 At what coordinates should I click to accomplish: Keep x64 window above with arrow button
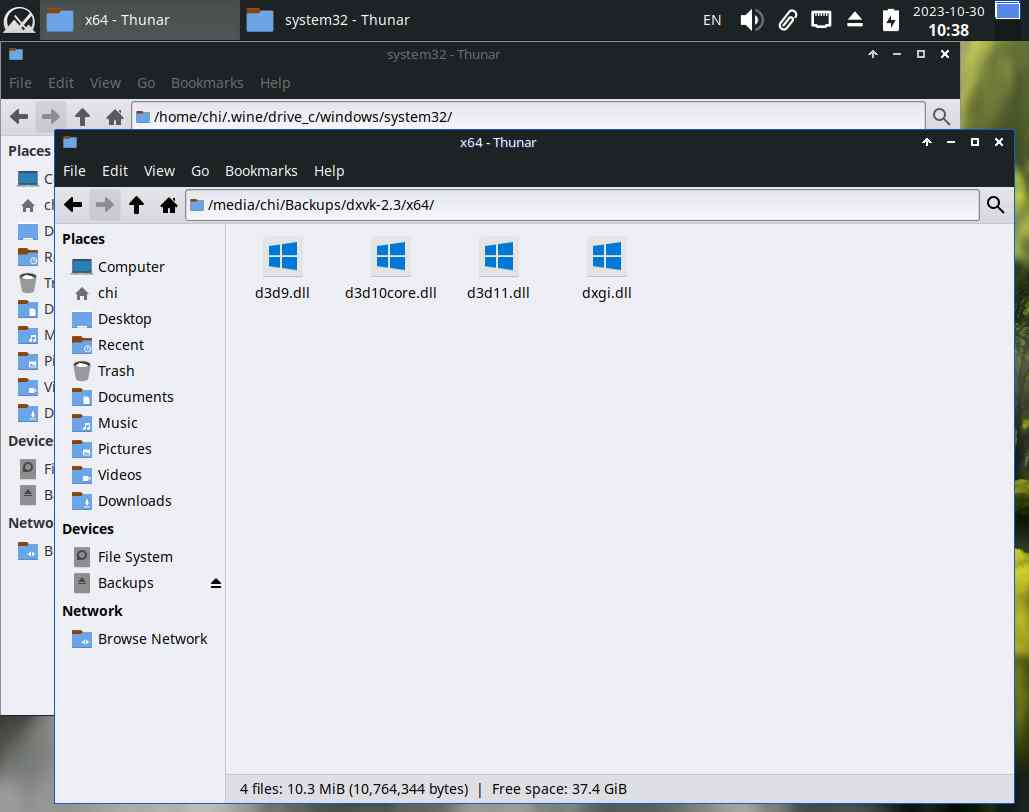click(927, 142)
